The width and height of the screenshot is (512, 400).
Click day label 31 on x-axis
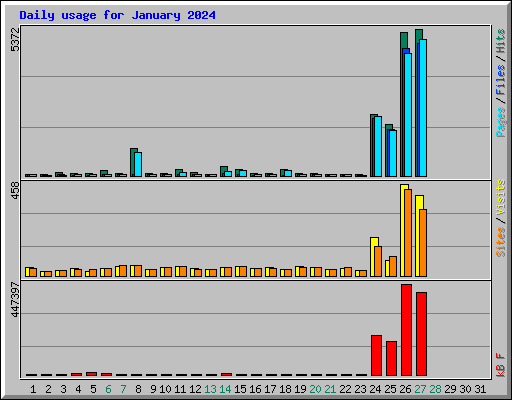[480, 389]
